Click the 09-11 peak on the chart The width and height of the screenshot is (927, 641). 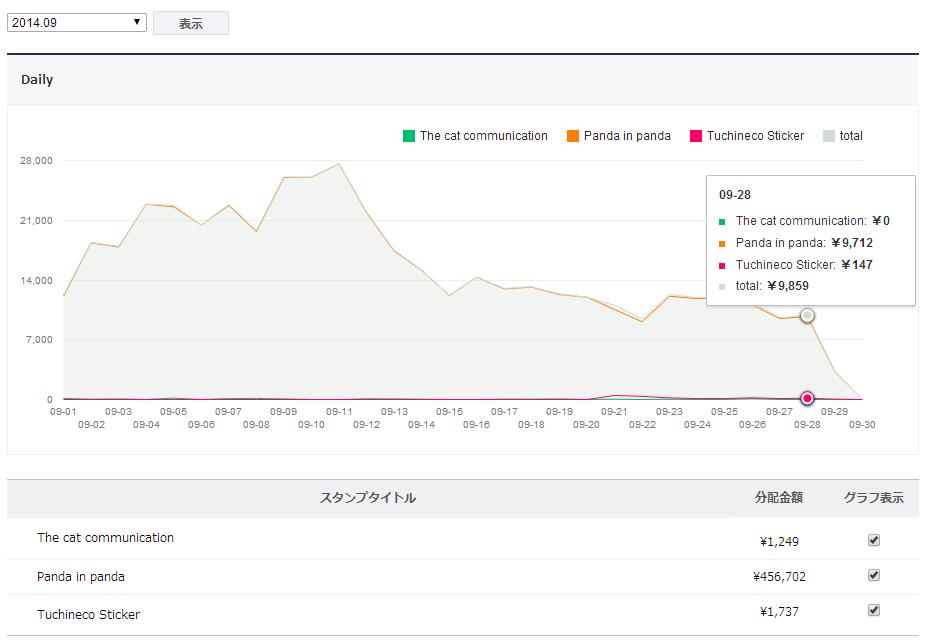pos(339,164)
